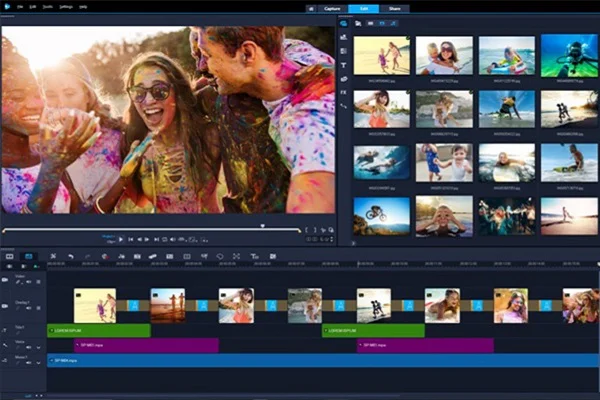This screenshot has height=400, width=600.
Task: Open the Edit menu in menu bar
Action: [x=33, y=7]
